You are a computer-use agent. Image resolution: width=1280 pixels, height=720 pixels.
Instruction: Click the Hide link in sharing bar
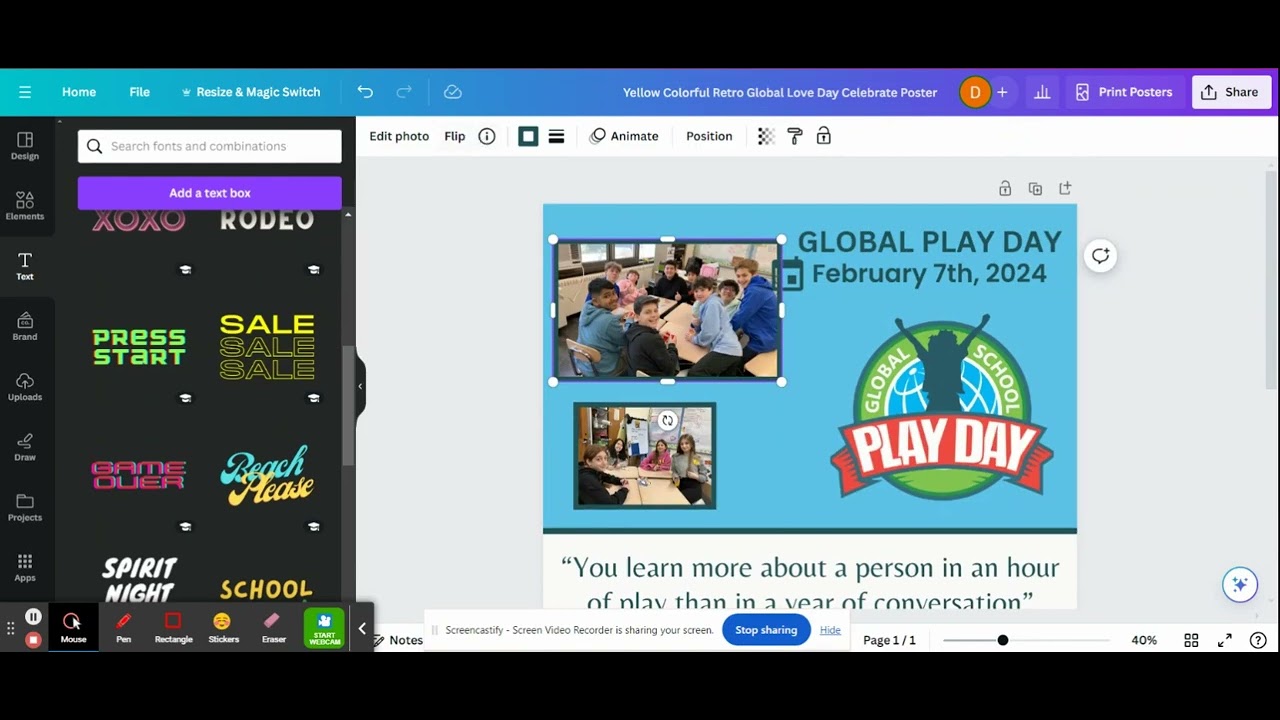point(830,630)
